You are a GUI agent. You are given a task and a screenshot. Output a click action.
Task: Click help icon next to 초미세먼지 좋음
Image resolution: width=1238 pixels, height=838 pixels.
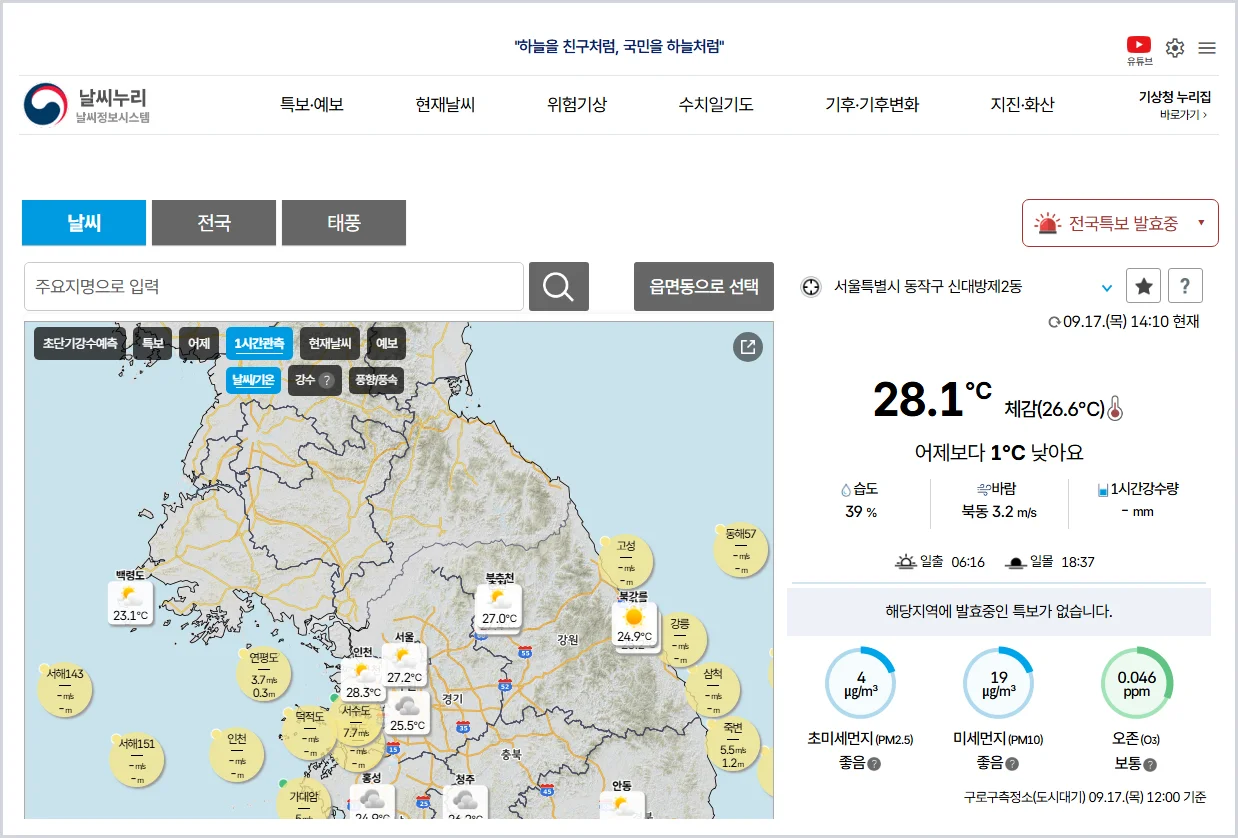[874, 765]
